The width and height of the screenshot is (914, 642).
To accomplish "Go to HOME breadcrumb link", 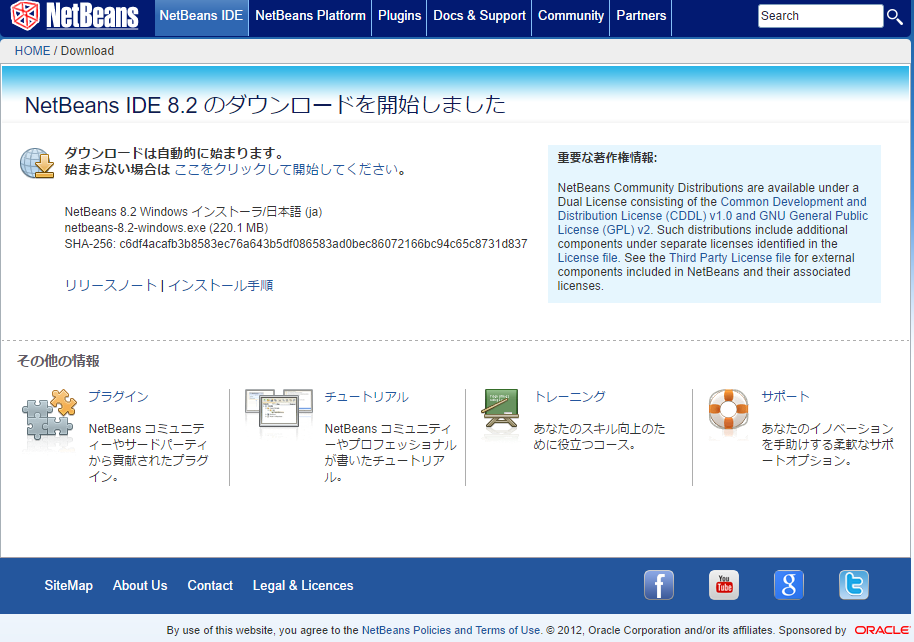I will [33, 51].
